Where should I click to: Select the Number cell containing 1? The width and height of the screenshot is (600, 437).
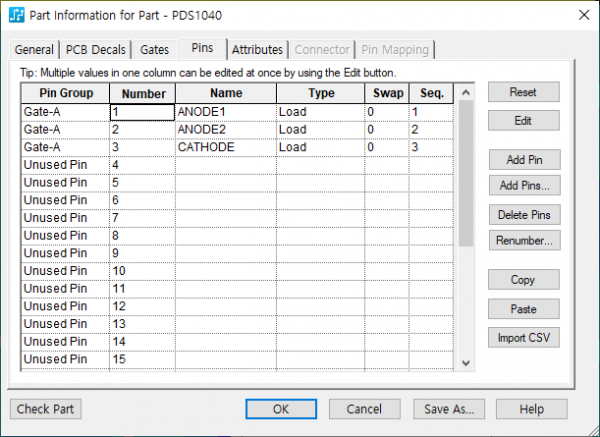click(141, 112)
